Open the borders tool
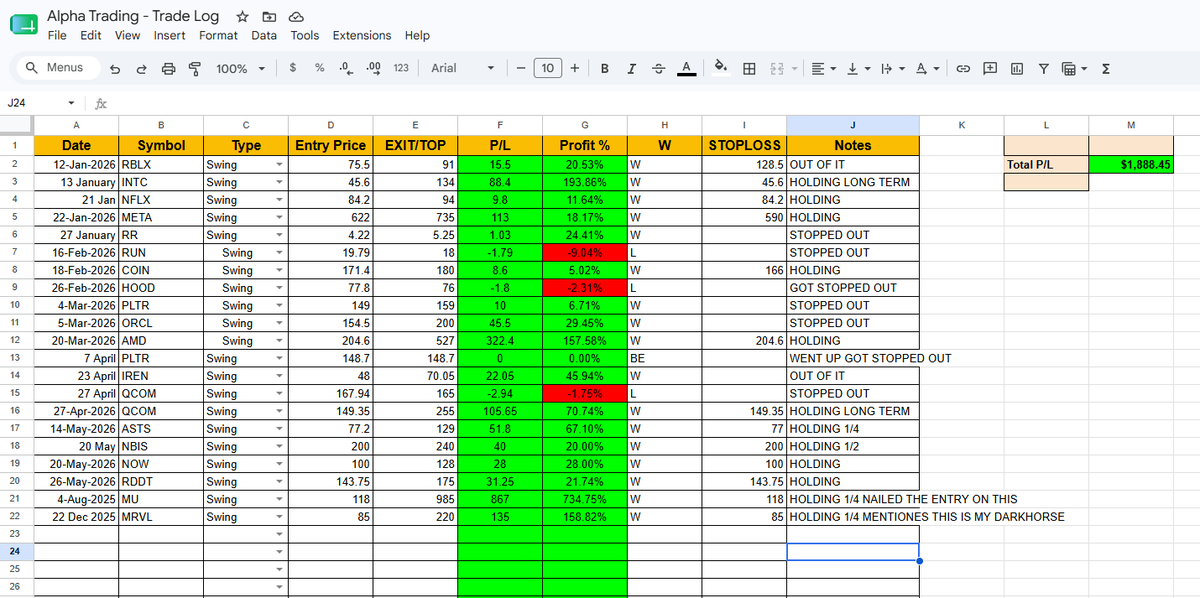Image resolution: width=1200 pixels, height=598 pixels. [749, 68]
